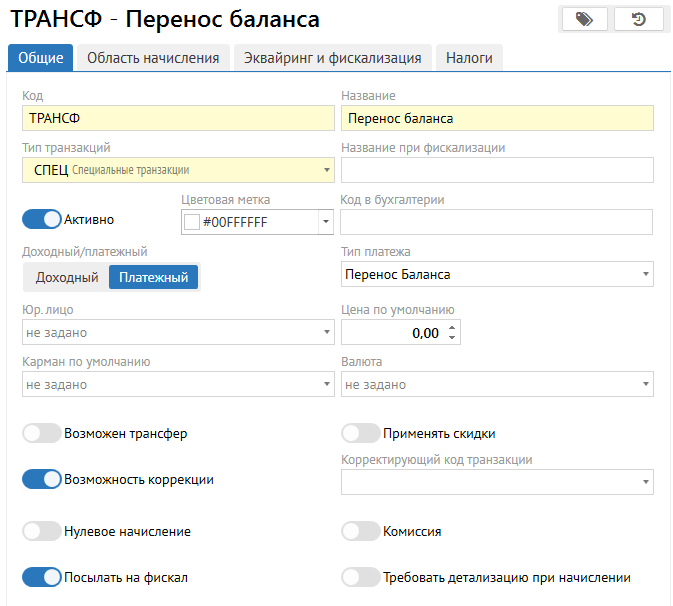Click the tags icon button
This screenshot has width=673, height=606.
[584, 19]
